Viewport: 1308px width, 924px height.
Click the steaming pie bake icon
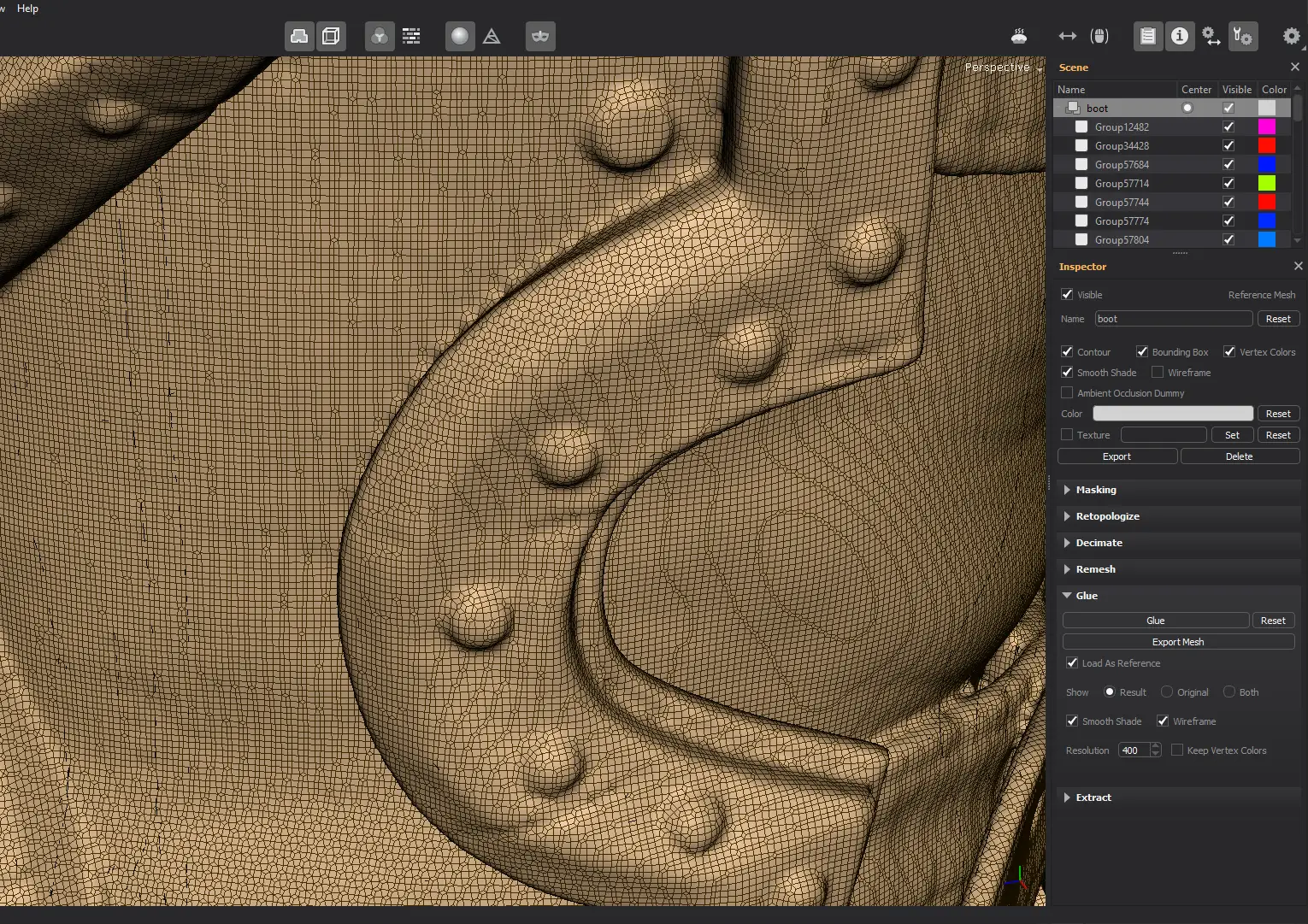click(x=1019, y=36)
